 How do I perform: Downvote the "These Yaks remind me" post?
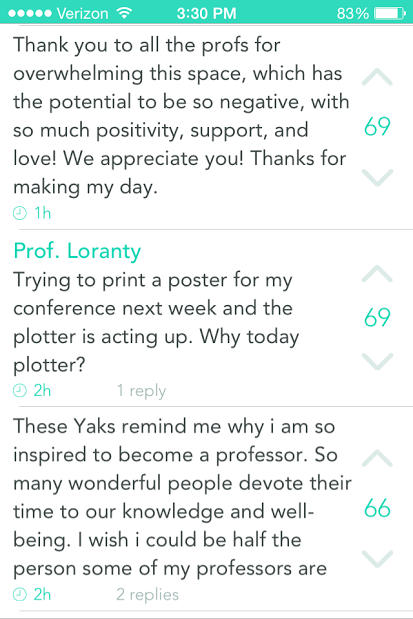coord(377,559)
